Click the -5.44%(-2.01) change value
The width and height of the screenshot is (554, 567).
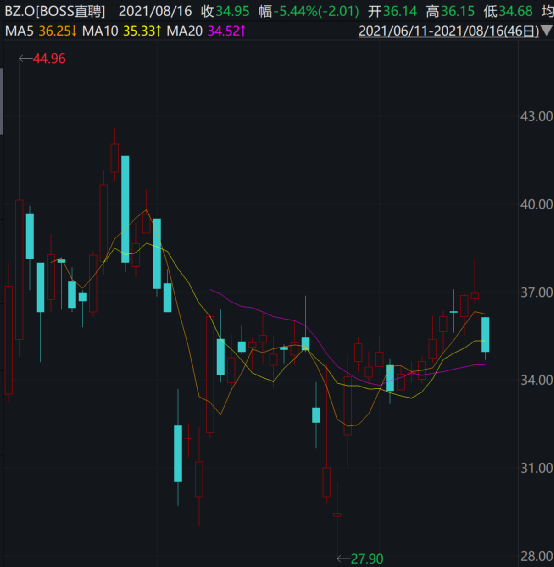coord(316,12)
